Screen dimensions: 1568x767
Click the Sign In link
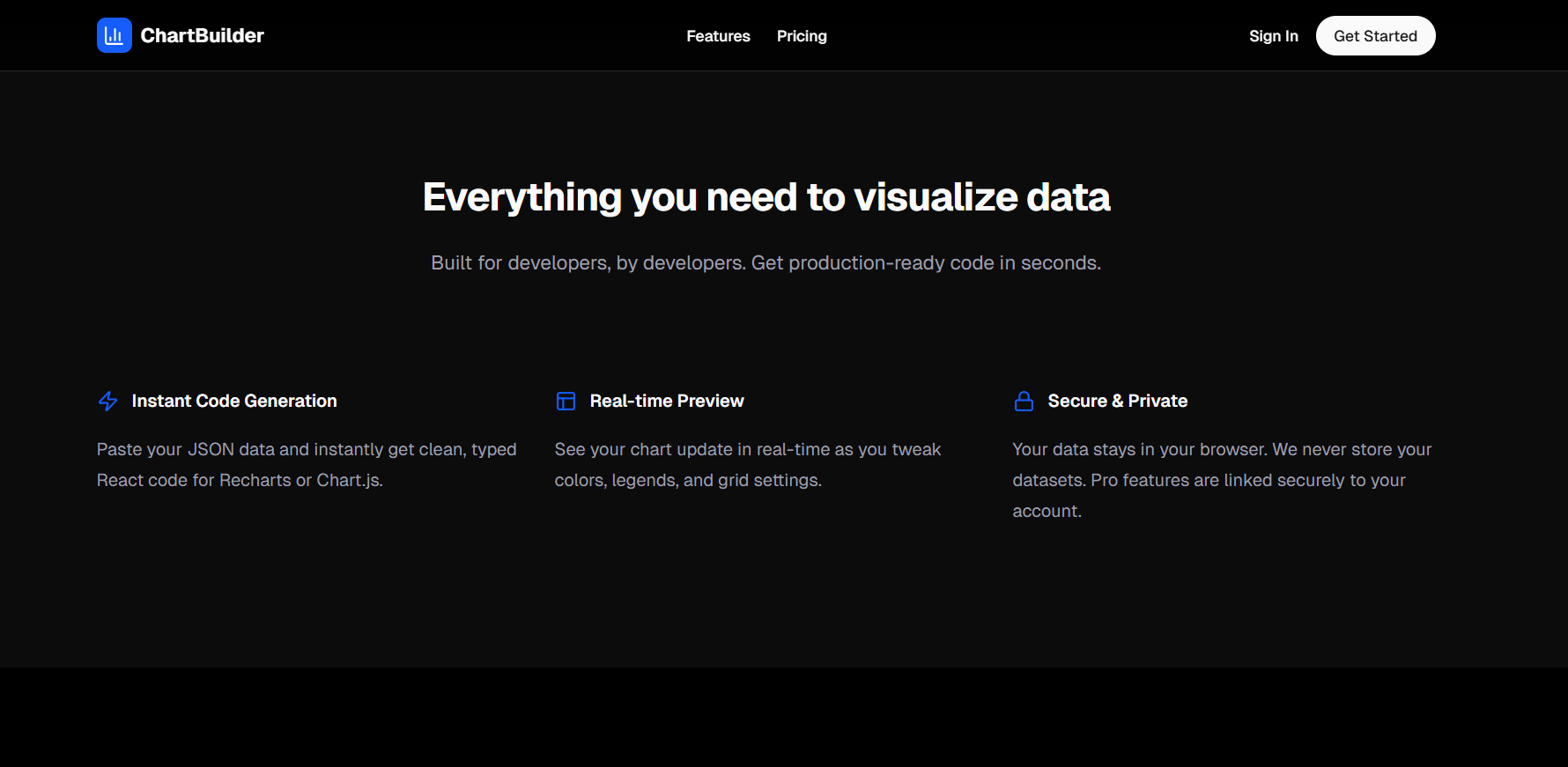pyautogui.click(x=1274, y=36)
